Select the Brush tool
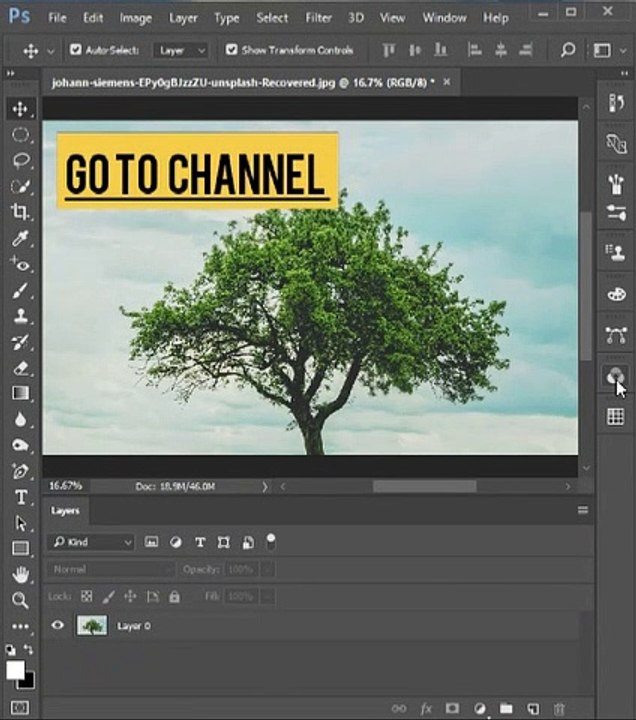Screen dimensions: 636x720 click(20, 290)
